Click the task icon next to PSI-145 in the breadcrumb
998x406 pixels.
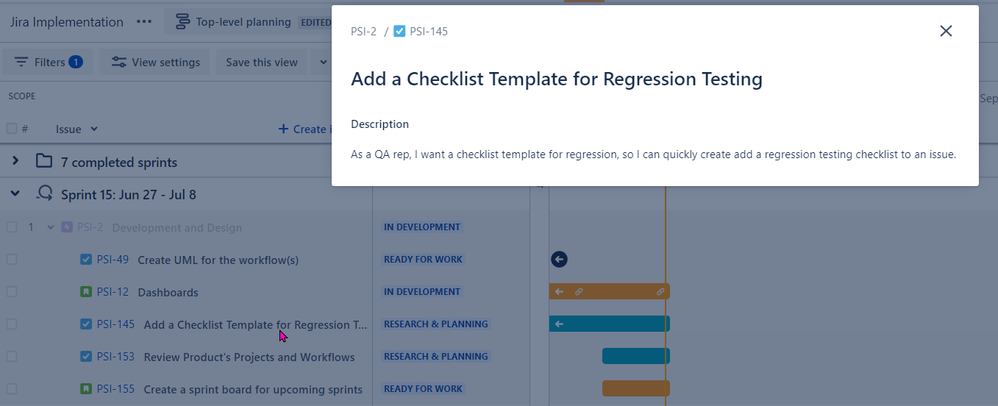(x=399, y=31)
